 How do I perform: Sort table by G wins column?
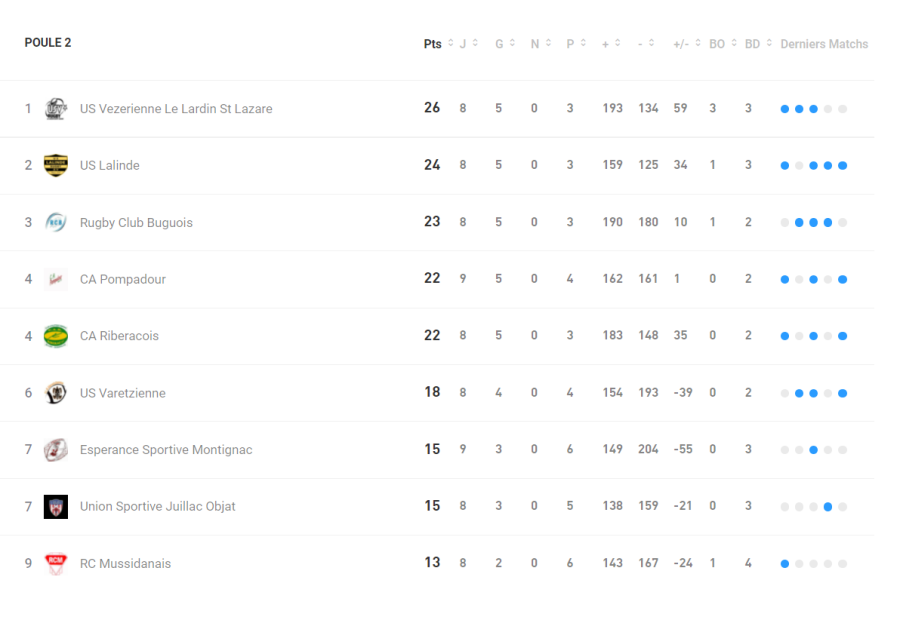coord(500,44)
